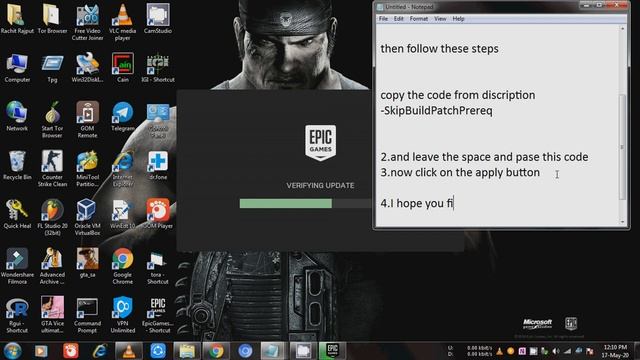Click the Windows Start orb

[x=12, y=351]
